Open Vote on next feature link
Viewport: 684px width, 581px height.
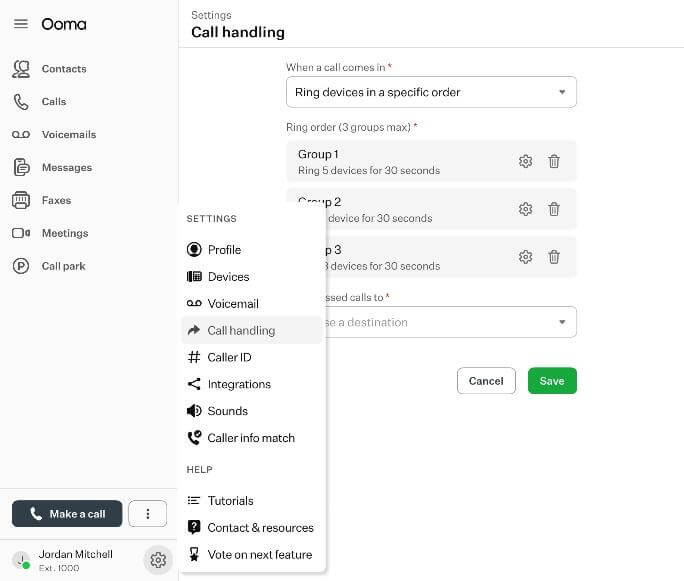point(259,555)
